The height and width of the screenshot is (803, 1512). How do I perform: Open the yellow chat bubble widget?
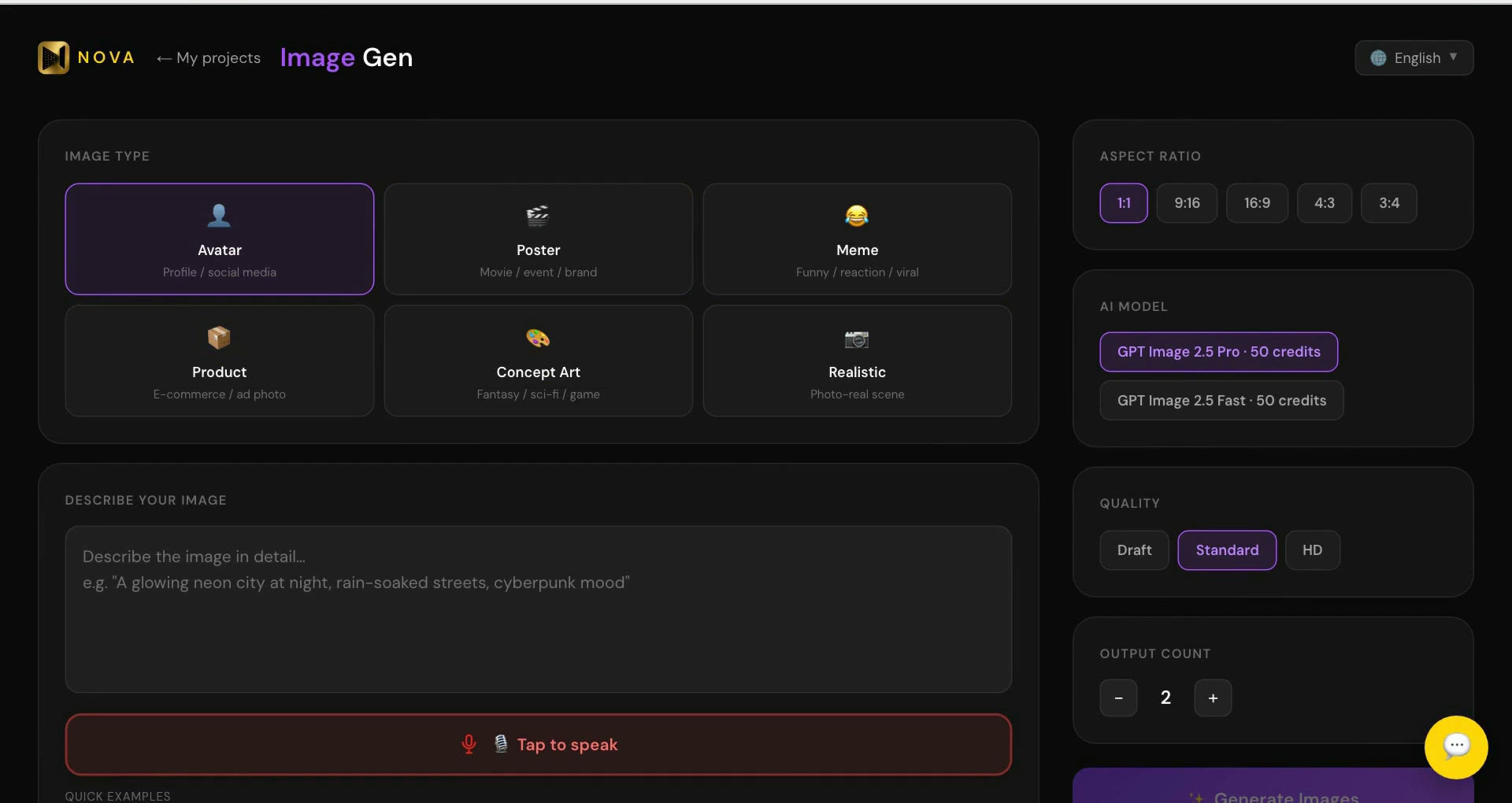[1456, 747]
